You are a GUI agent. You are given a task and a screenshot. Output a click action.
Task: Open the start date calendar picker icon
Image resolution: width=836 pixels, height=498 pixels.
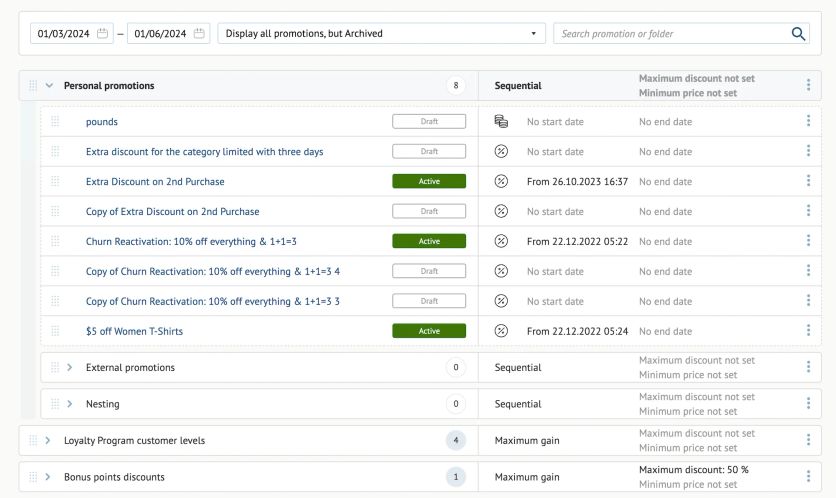102,34
